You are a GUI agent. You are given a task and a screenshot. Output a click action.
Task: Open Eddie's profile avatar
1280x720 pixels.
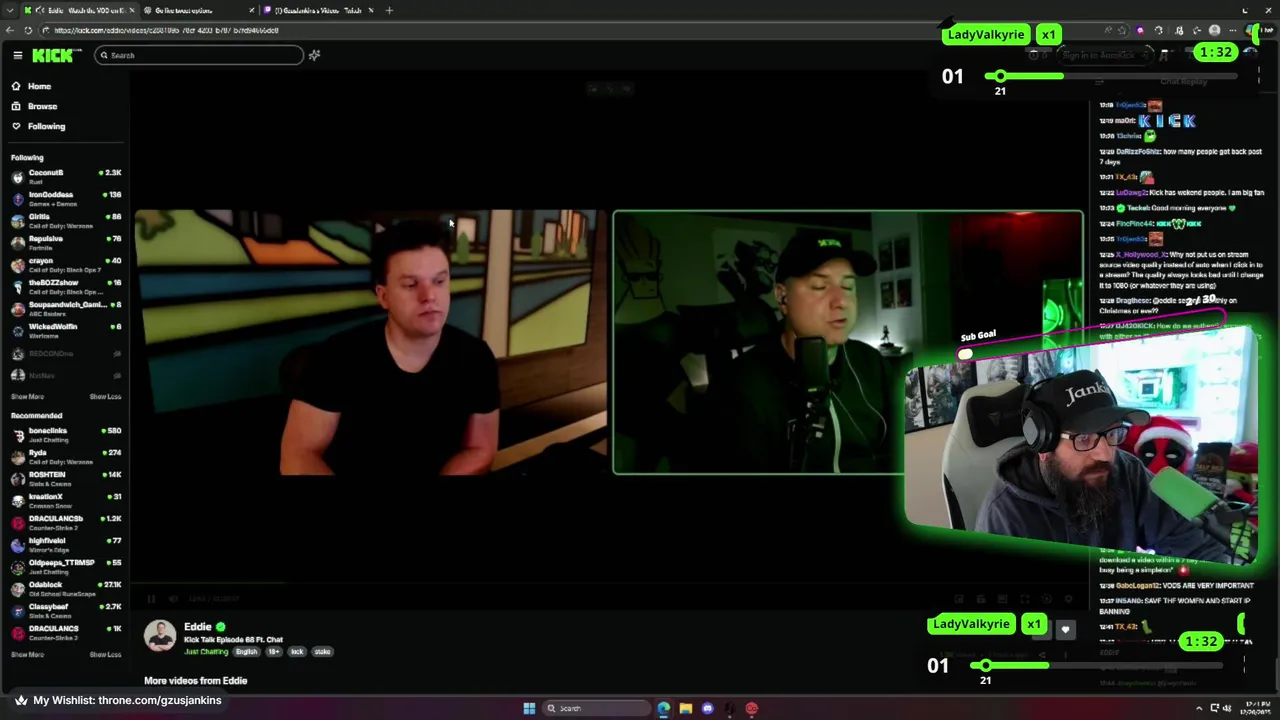pos(160,637)
